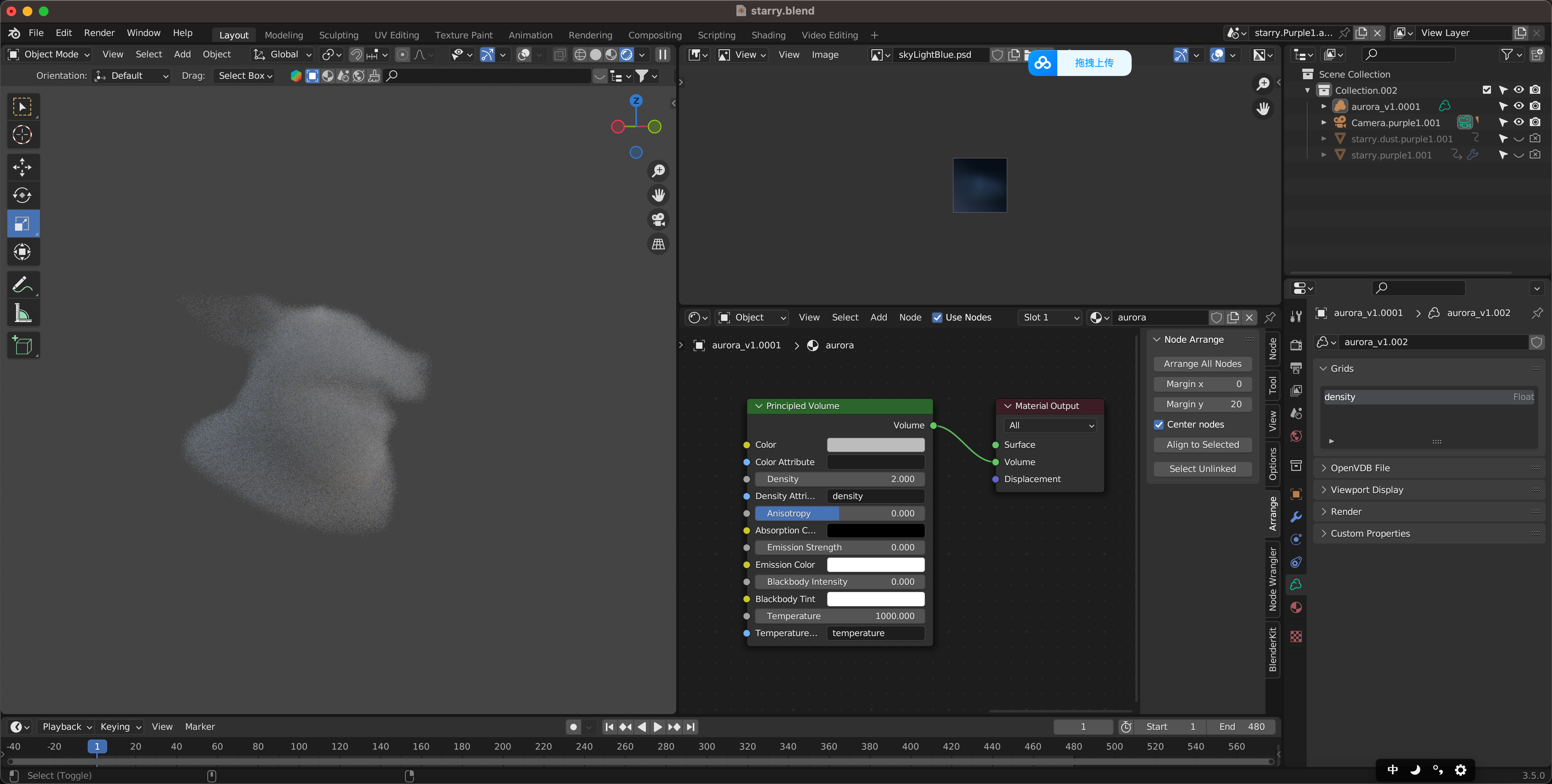Screen dimensions: 1552x784
Task: Click the Anisotropy slider
Action: point(840,513)
